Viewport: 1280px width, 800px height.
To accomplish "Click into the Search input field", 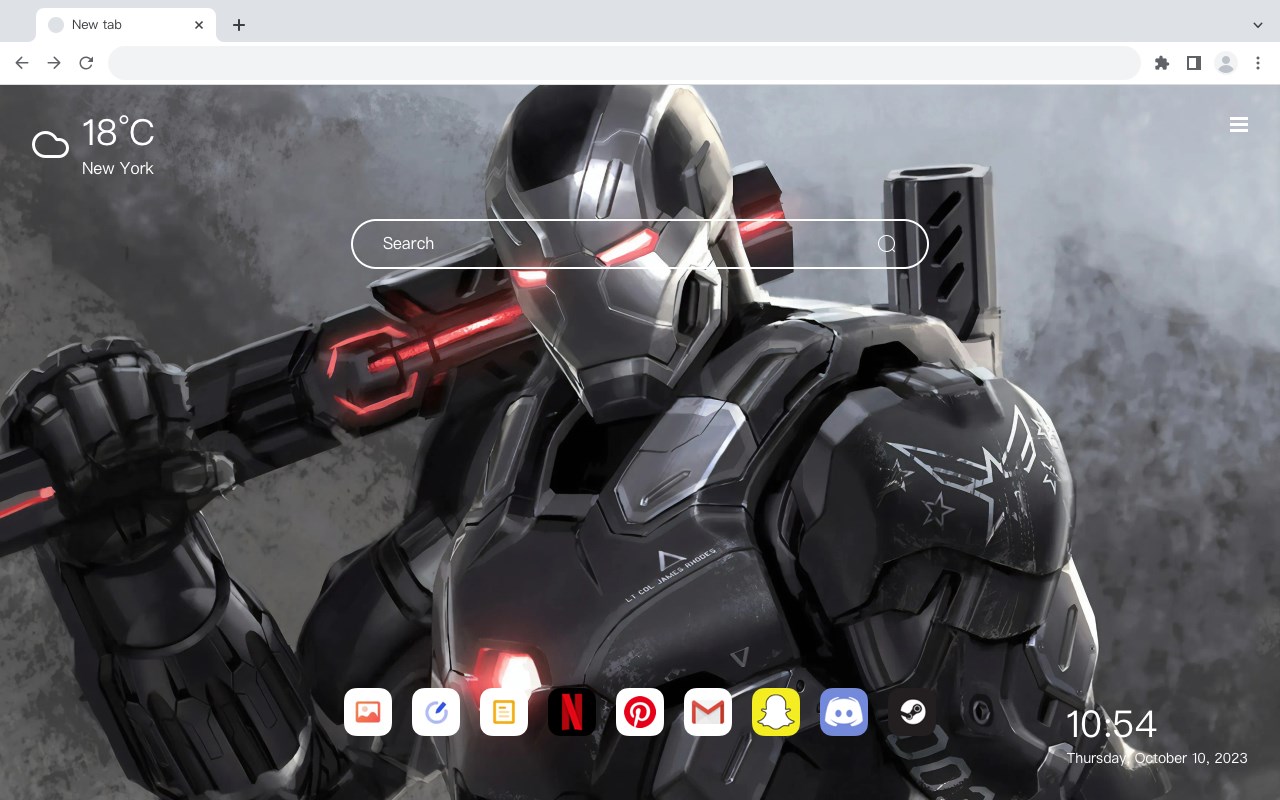I will click(640, 244).
